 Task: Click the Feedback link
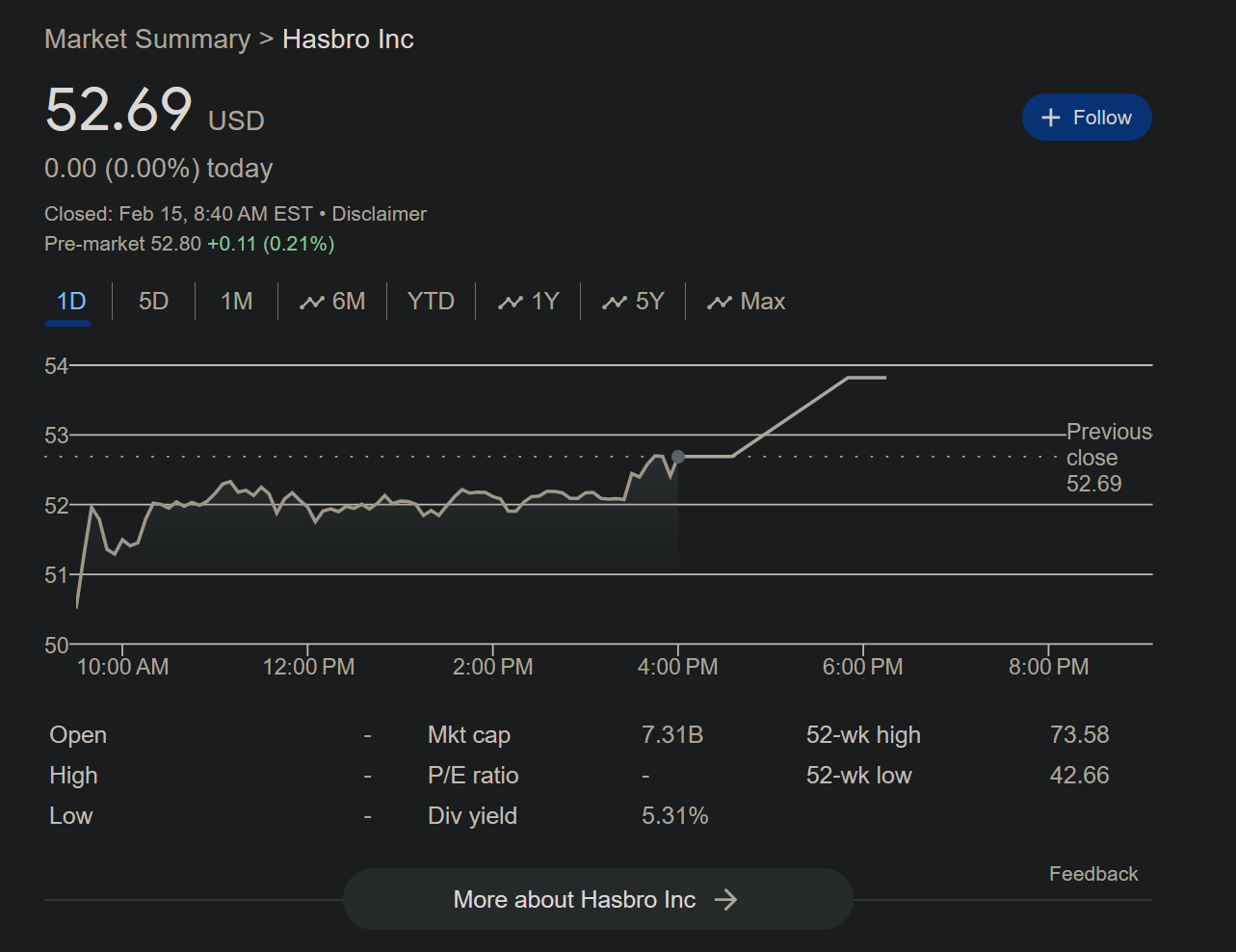coord(1093,874)
